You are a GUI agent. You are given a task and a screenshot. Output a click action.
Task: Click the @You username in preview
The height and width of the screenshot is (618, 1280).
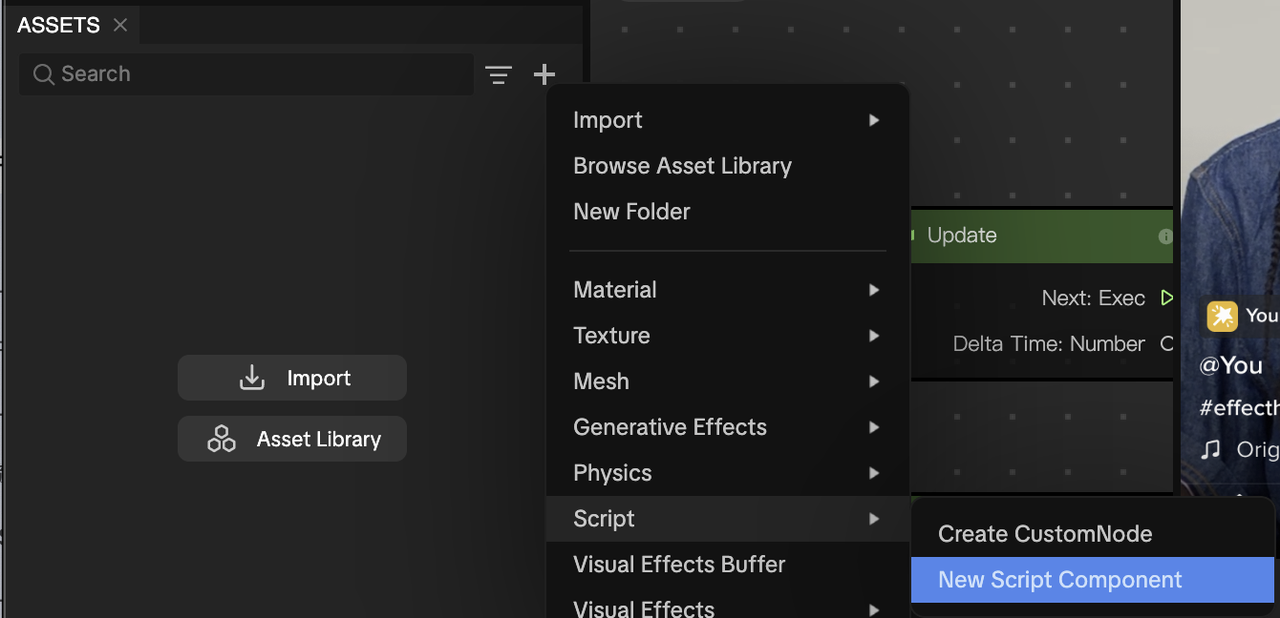pyautogui.click(x=1231, y=365)
